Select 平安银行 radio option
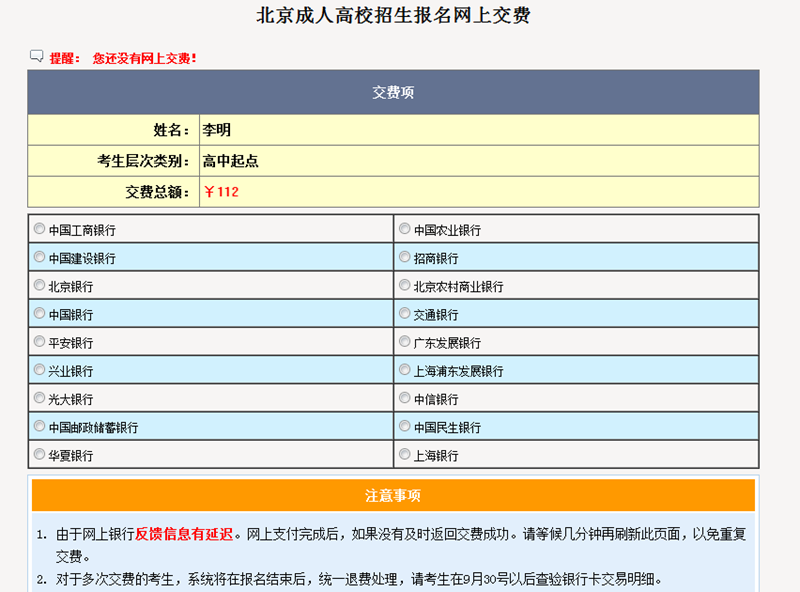 (40, 341)
